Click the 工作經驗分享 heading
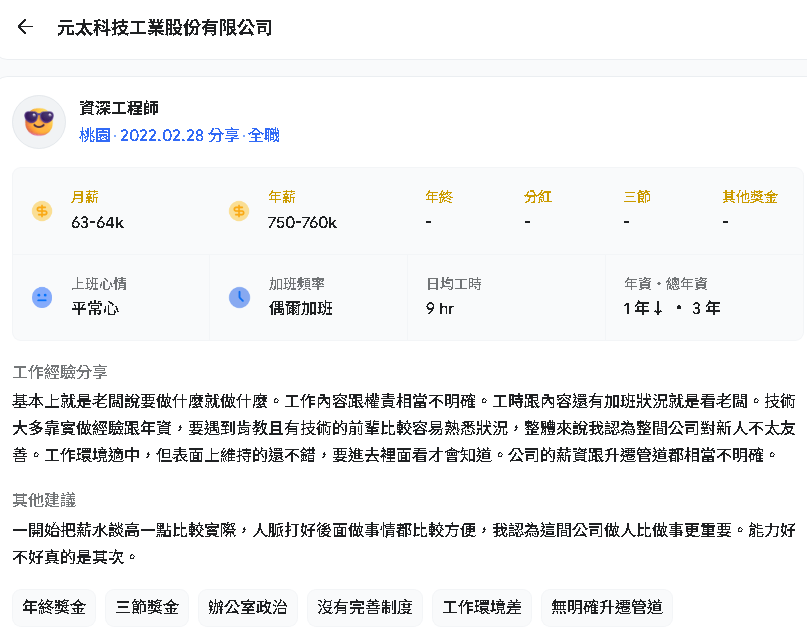 pos(60,372)
